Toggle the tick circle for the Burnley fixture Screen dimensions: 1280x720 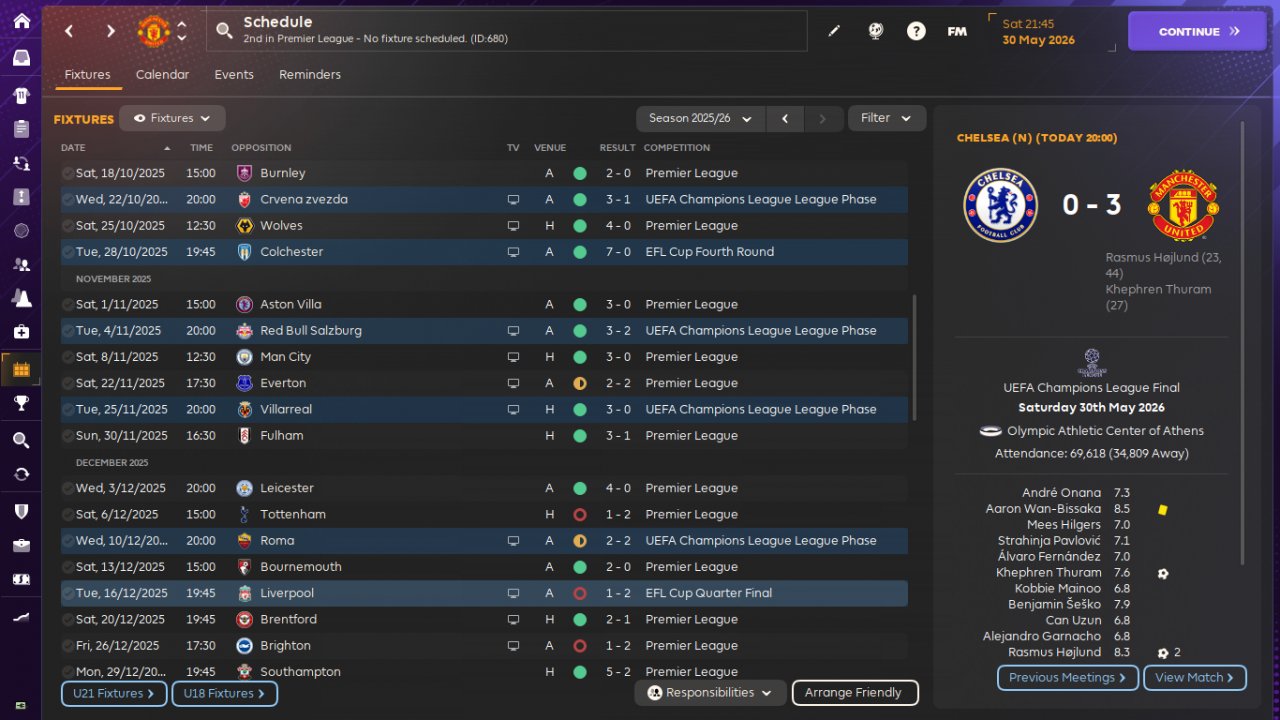click(x=67, y=173)
